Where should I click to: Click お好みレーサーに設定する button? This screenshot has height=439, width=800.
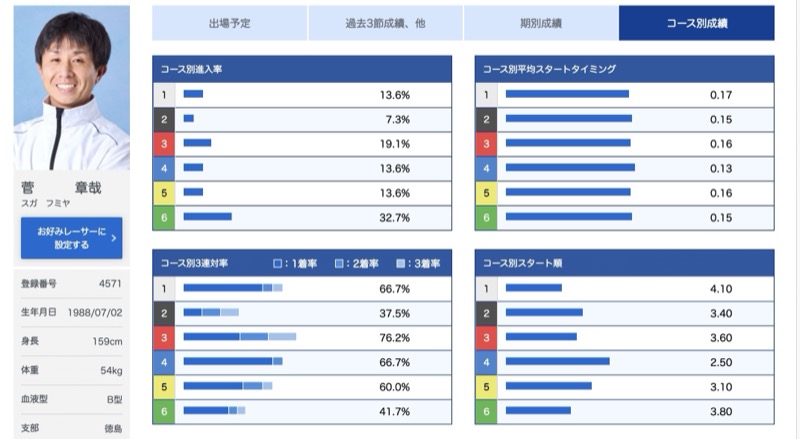coord(71,238)
